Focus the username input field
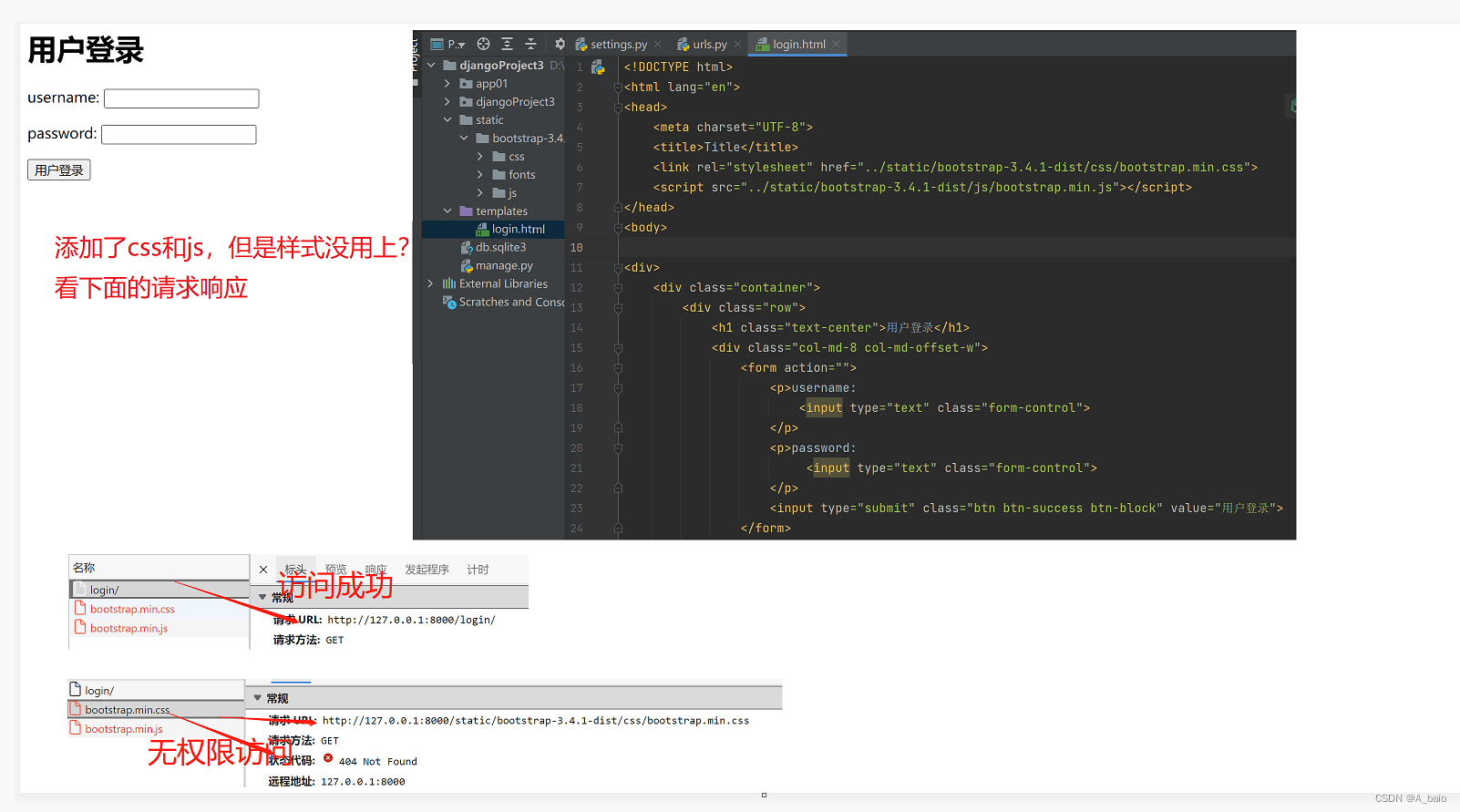1460x812 pixels. (181, 98)
